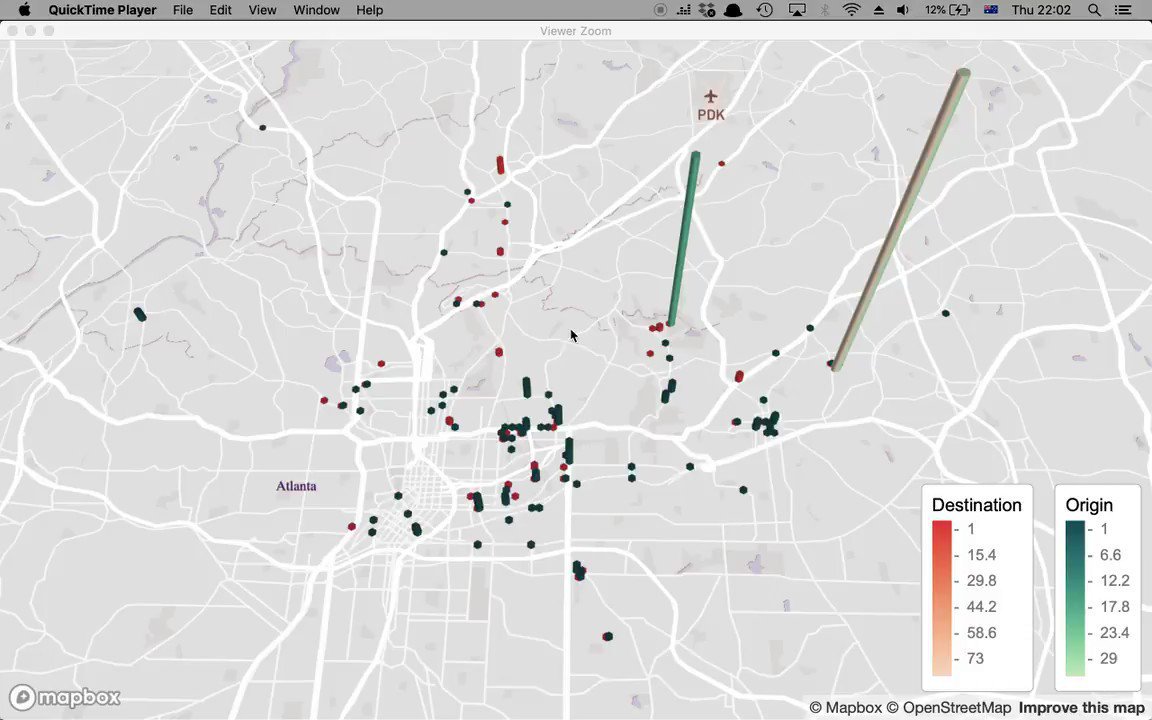The width and height of the screenshot is (1152, 720).
Task: Open the File menu
Action: coord(182,10)
